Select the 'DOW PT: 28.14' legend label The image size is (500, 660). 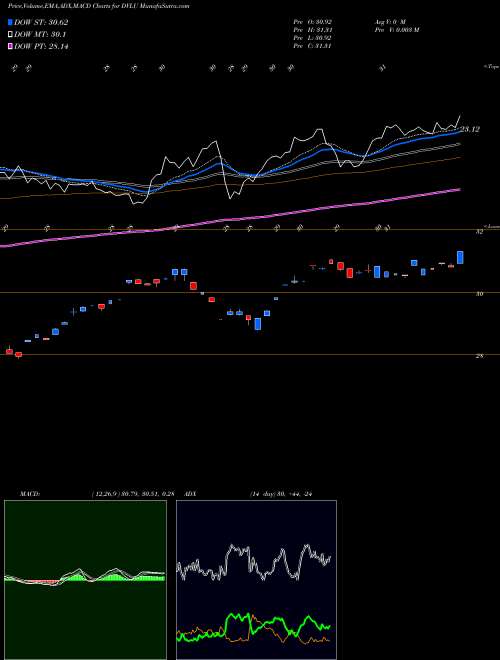click(x=41, y=46)
